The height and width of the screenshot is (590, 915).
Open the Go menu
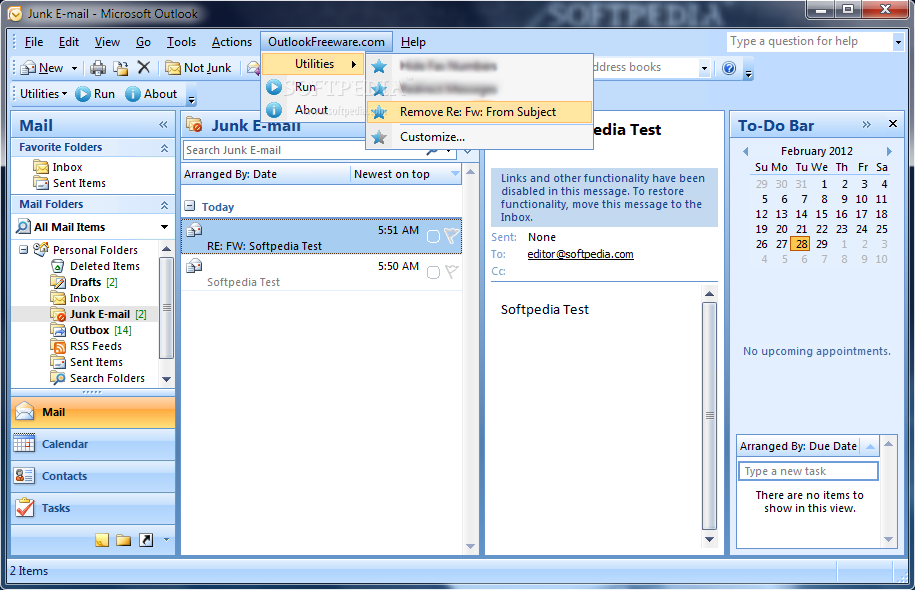[x=143, y=42]
